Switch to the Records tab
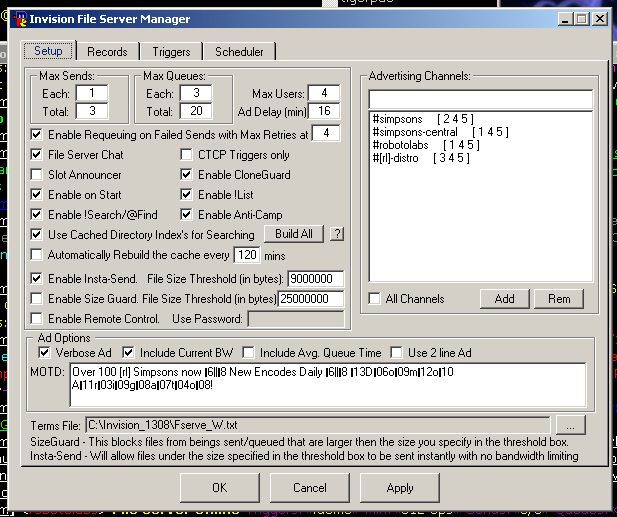617x517 pixels. coord(107,52)
